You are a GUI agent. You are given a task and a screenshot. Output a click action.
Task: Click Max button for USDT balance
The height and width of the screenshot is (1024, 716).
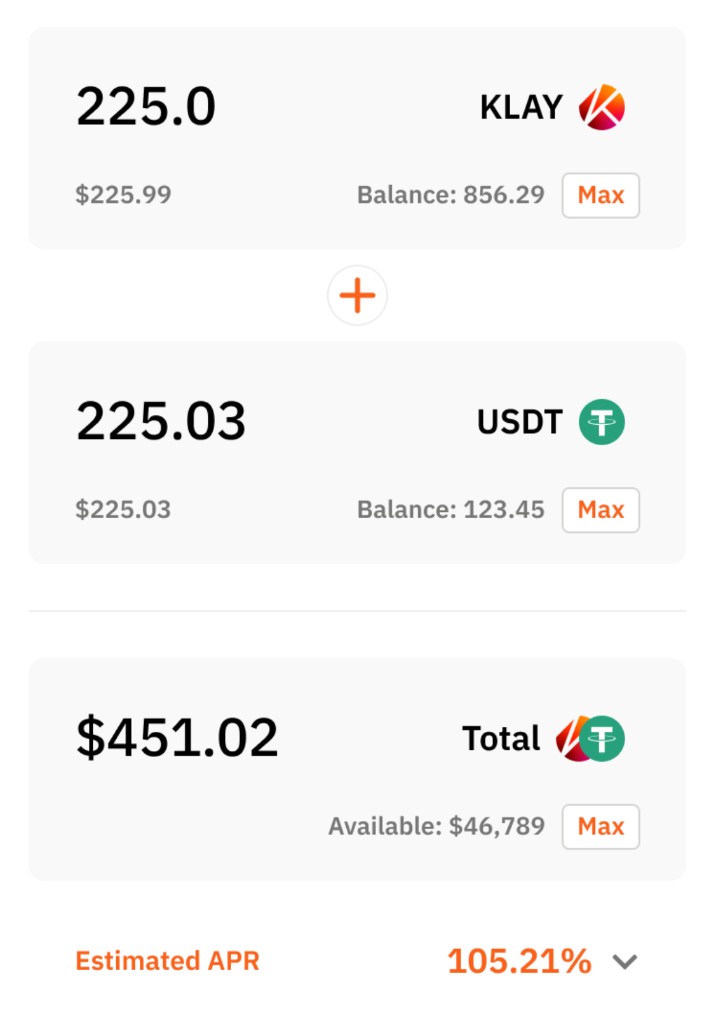click(x=600, y=510)
